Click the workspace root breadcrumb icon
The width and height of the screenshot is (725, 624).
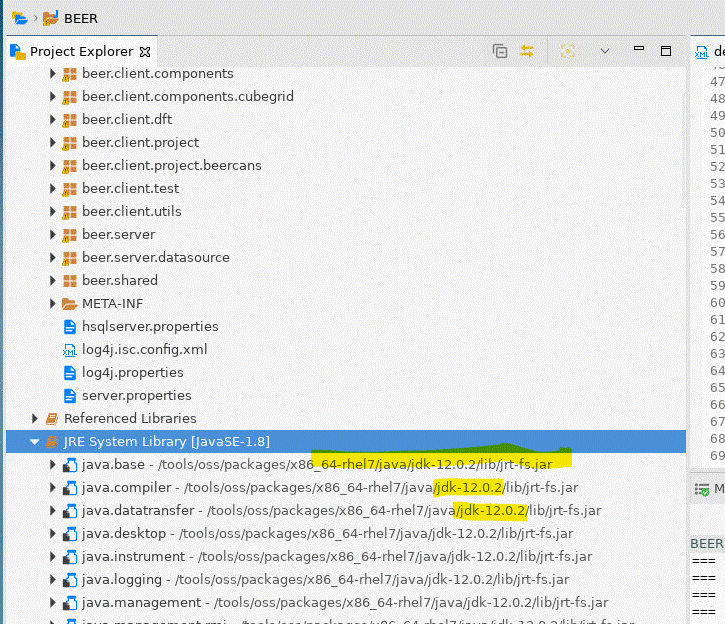click(20, 18)
